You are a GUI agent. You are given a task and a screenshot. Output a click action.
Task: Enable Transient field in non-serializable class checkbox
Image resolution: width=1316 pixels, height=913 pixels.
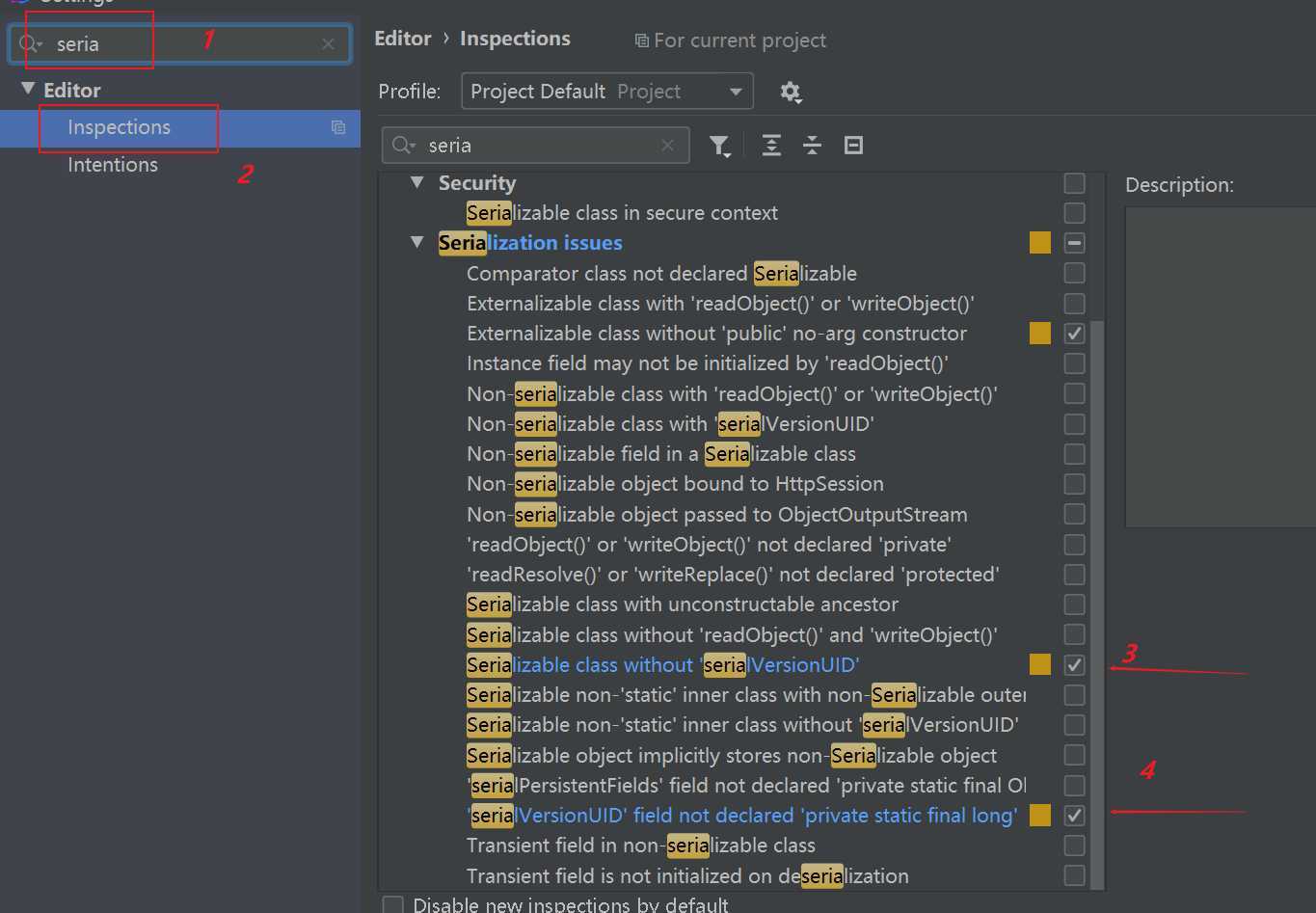(1074, 846)
